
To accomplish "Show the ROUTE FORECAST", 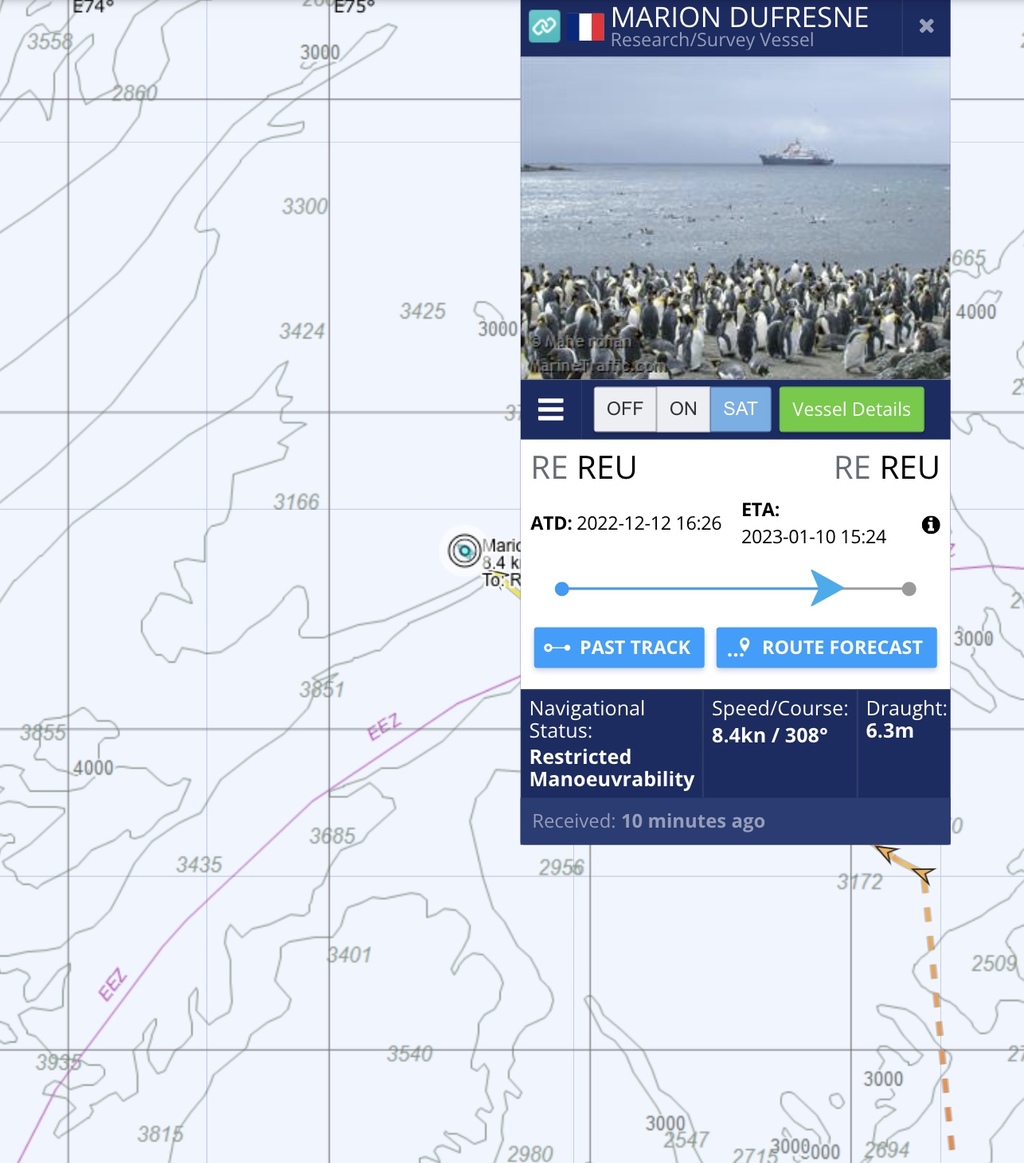I will coord(826,648).
